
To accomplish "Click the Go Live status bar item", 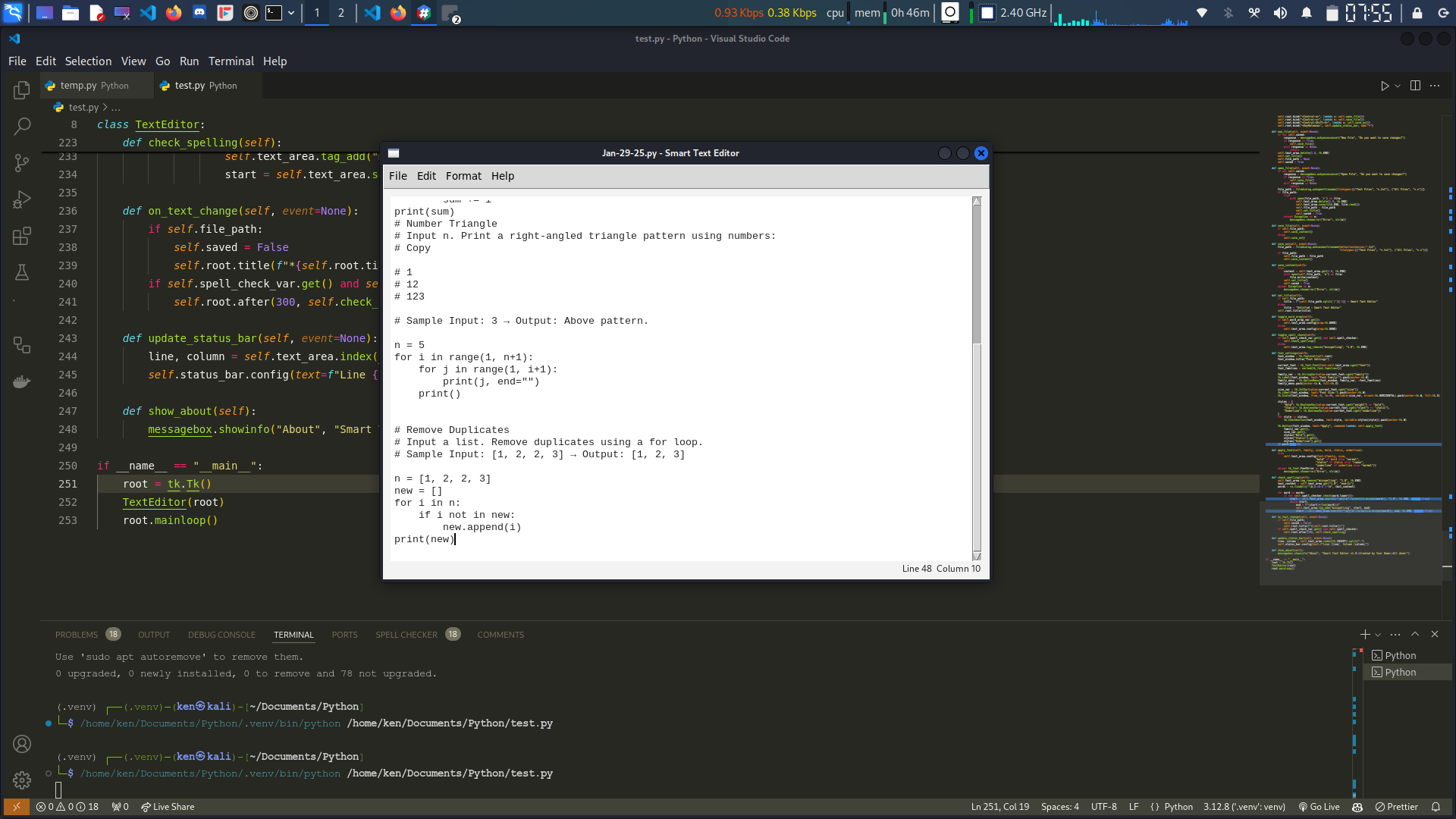I will point(1319,807).
